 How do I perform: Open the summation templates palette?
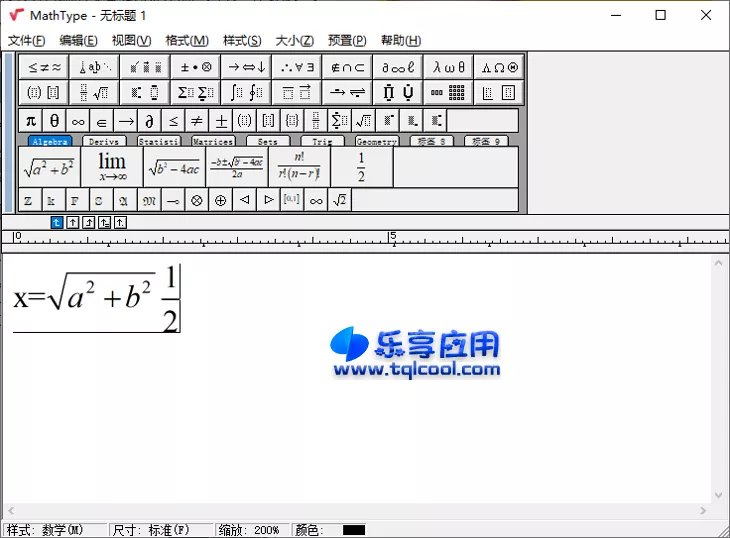(x=196, y=92)
